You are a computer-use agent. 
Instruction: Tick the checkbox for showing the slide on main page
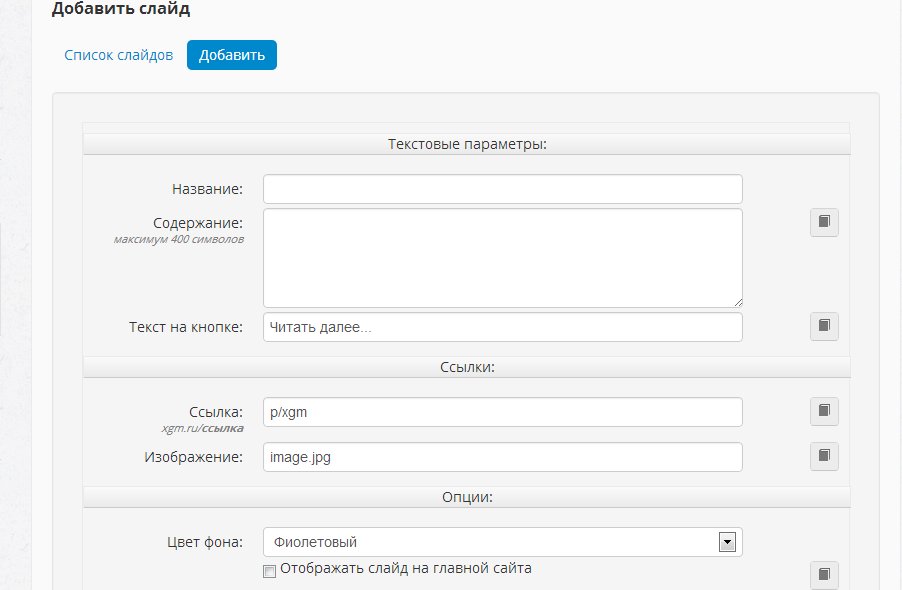tap(269, 571)
